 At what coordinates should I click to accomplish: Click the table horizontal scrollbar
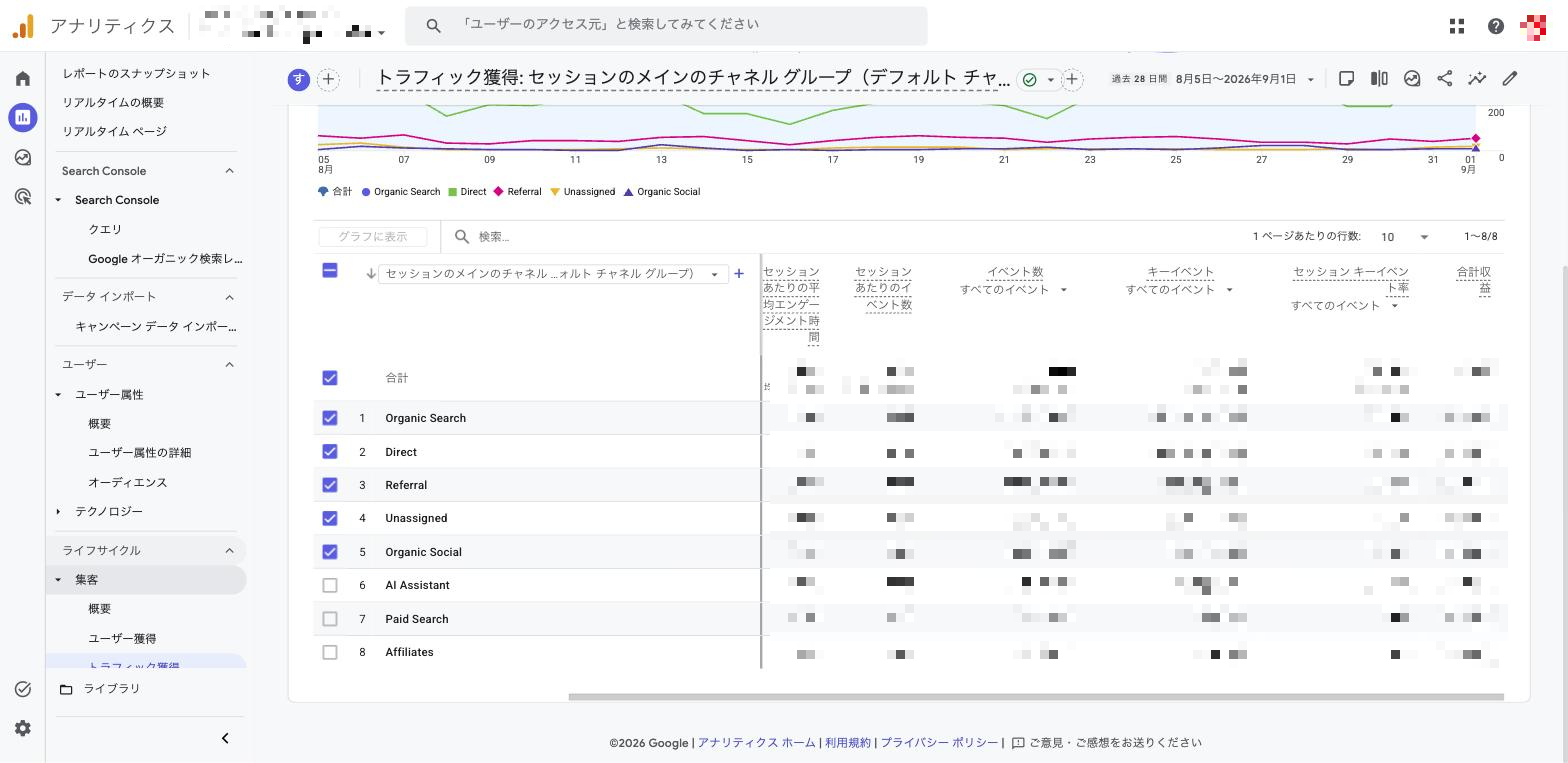1036,697
